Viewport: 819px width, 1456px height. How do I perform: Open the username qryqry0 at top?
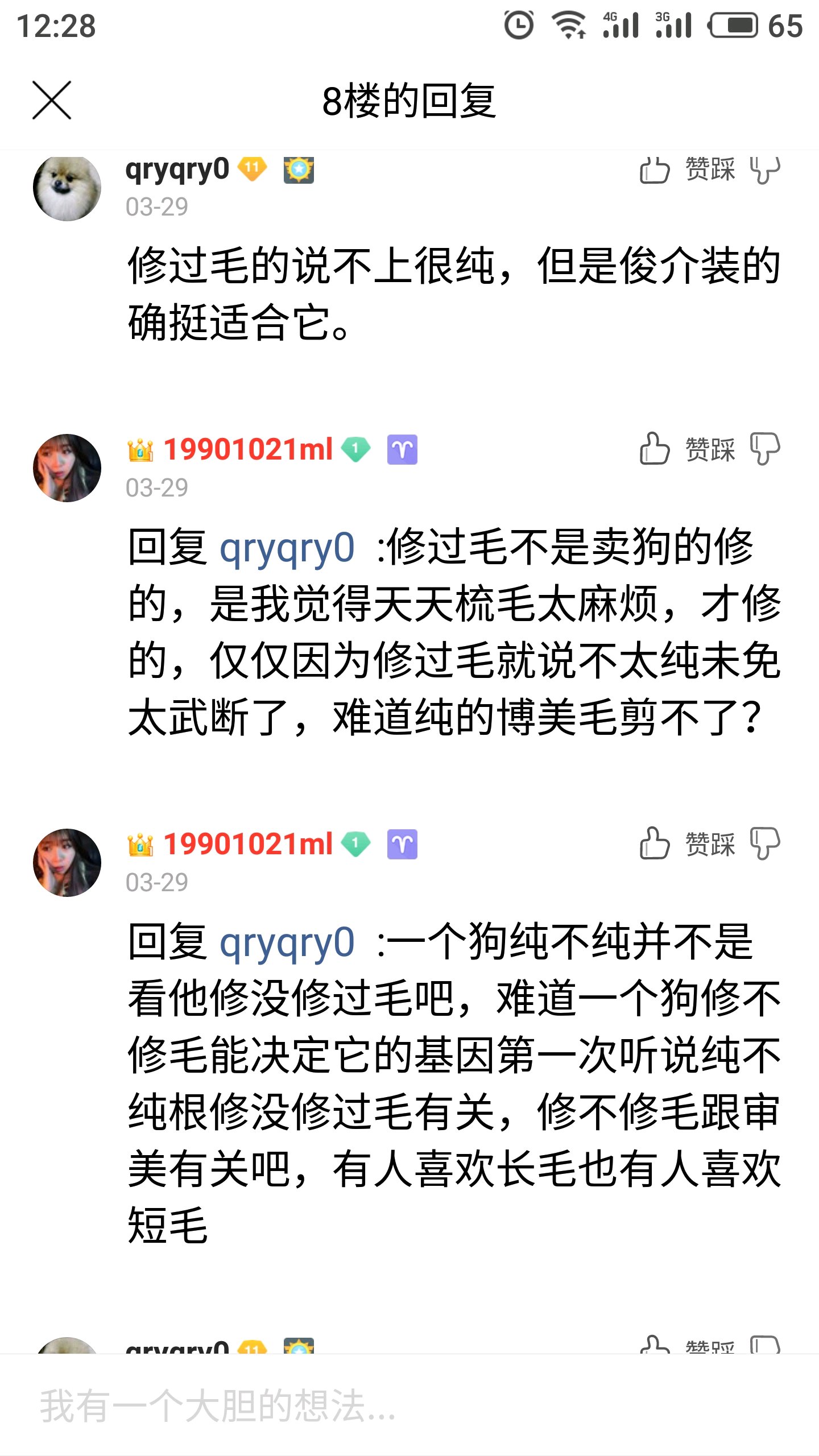(177, 169)
